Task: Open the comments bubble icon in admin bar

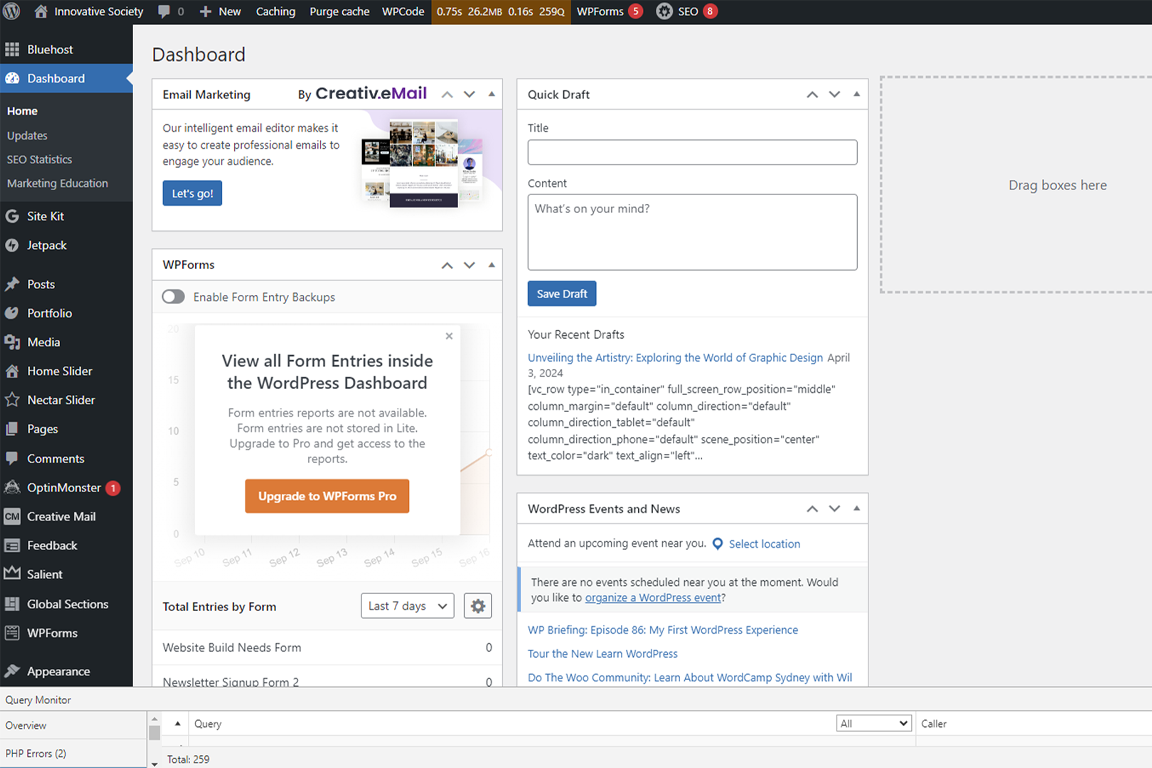Action: pos(165,12)
